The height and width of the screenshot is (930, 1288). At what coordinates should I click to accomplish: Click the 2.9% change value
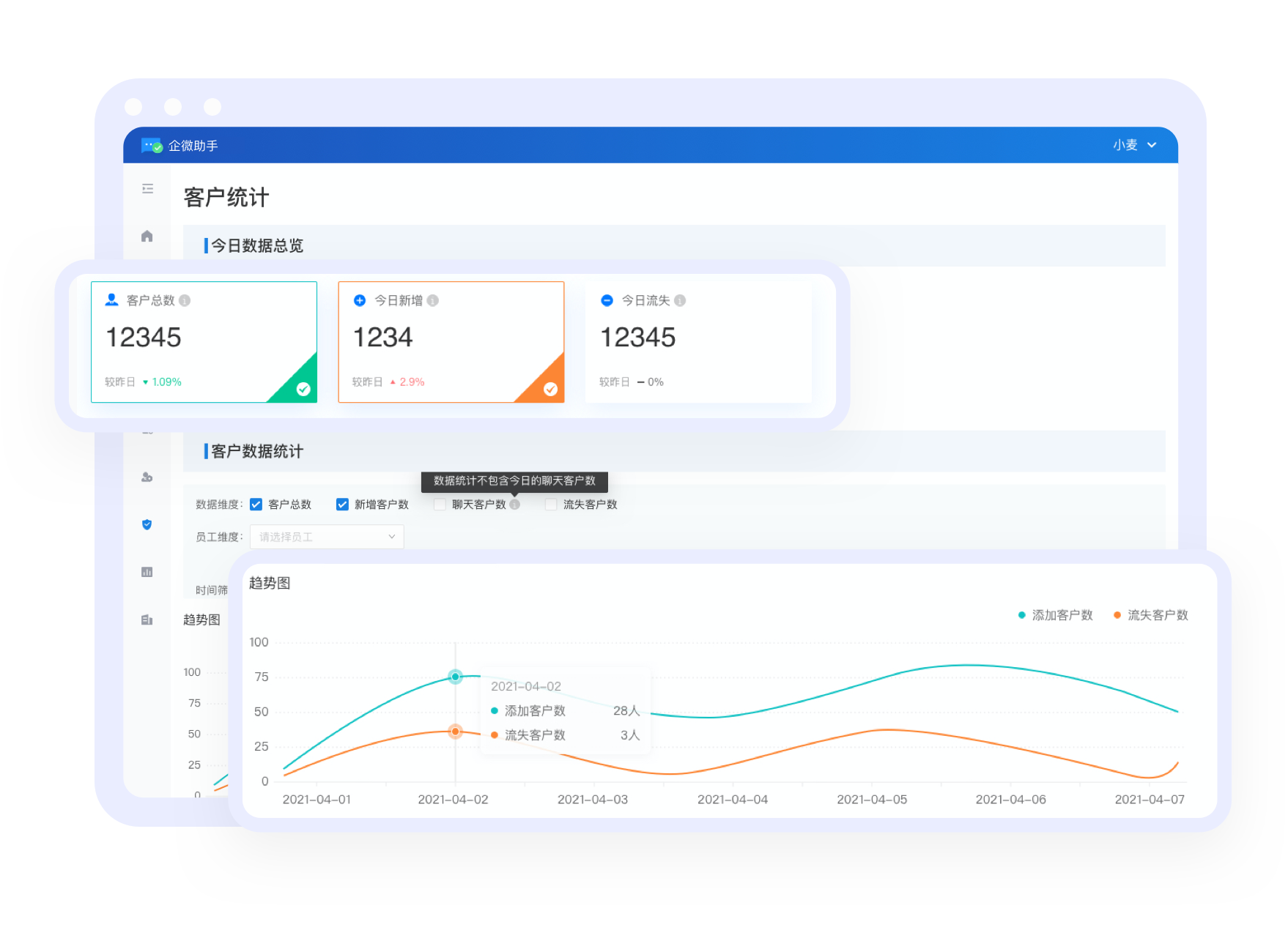point(412,382)
